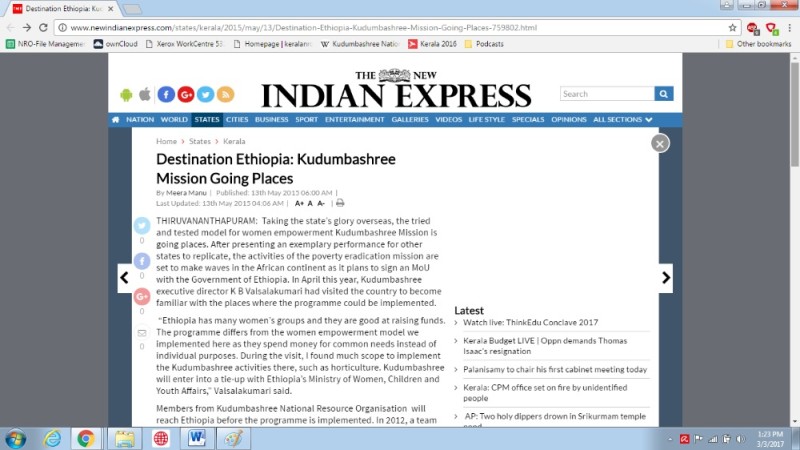800x450 pixels.
Task: Reload the page in Chrome
Action: (43, 28)
